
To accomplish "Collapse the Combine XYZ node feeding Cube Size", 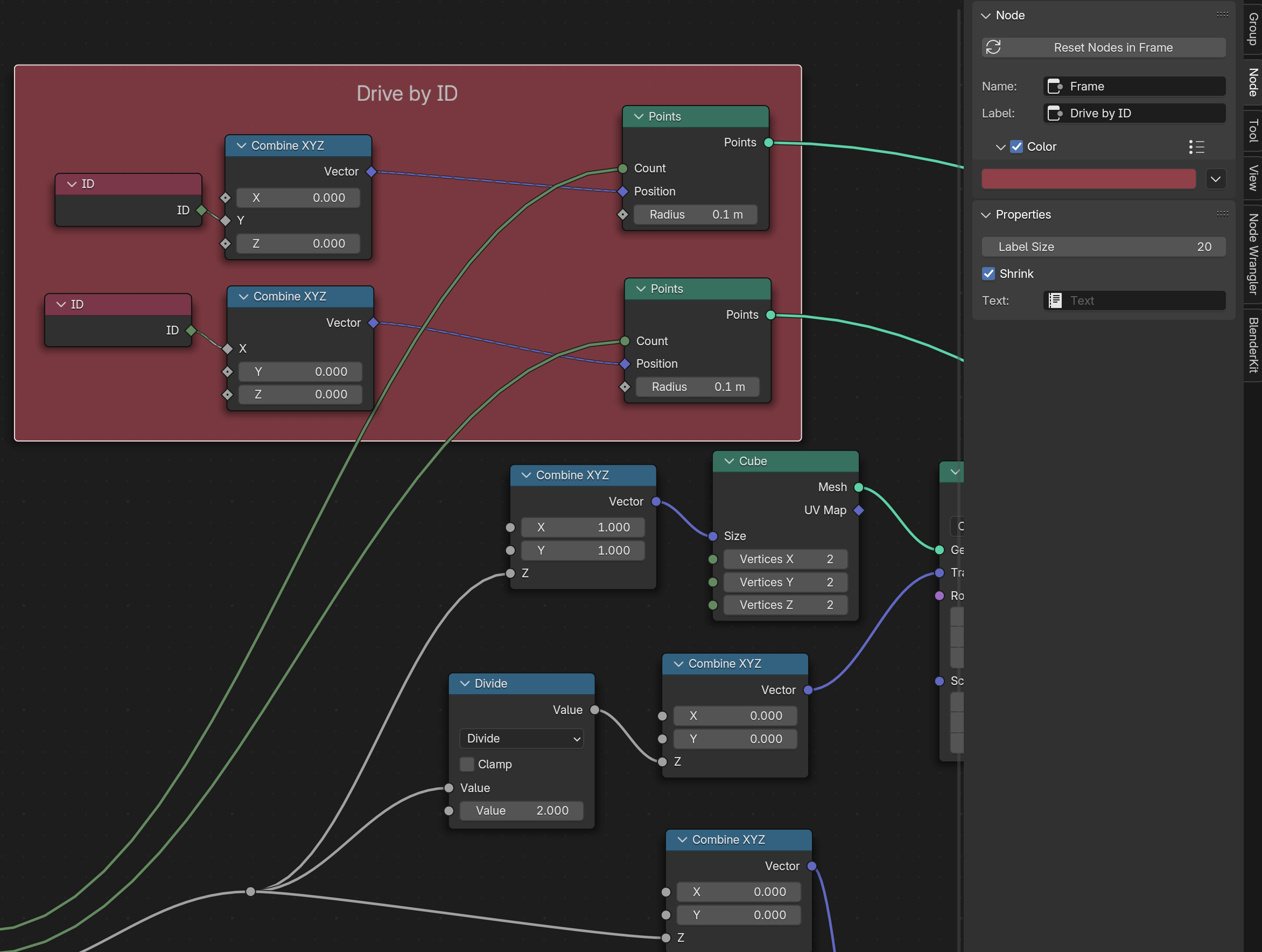I will (x=526, y=475).
